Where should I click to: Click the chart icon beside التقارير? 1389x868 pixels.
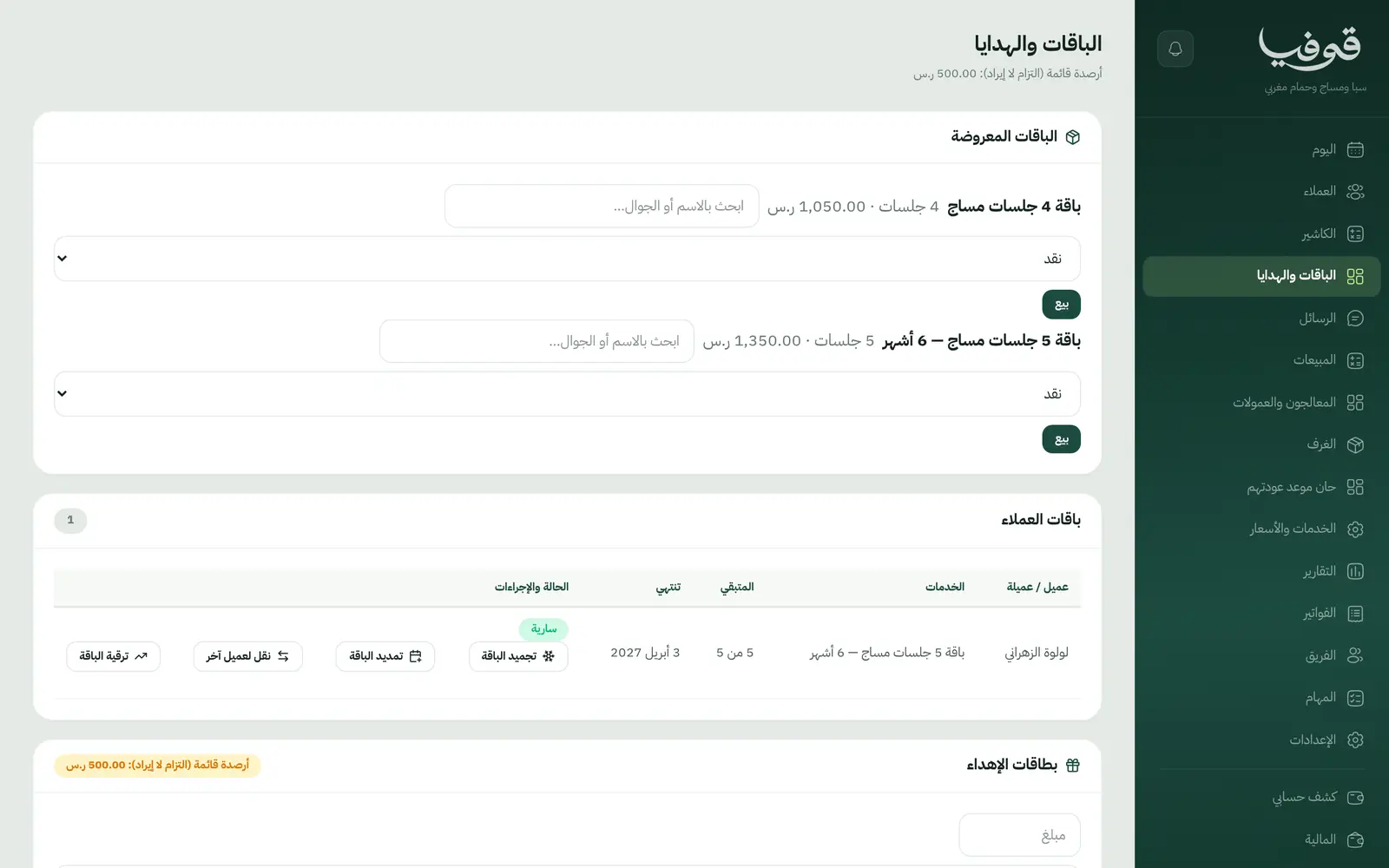pyautogui.click(x=1355, y=571)
